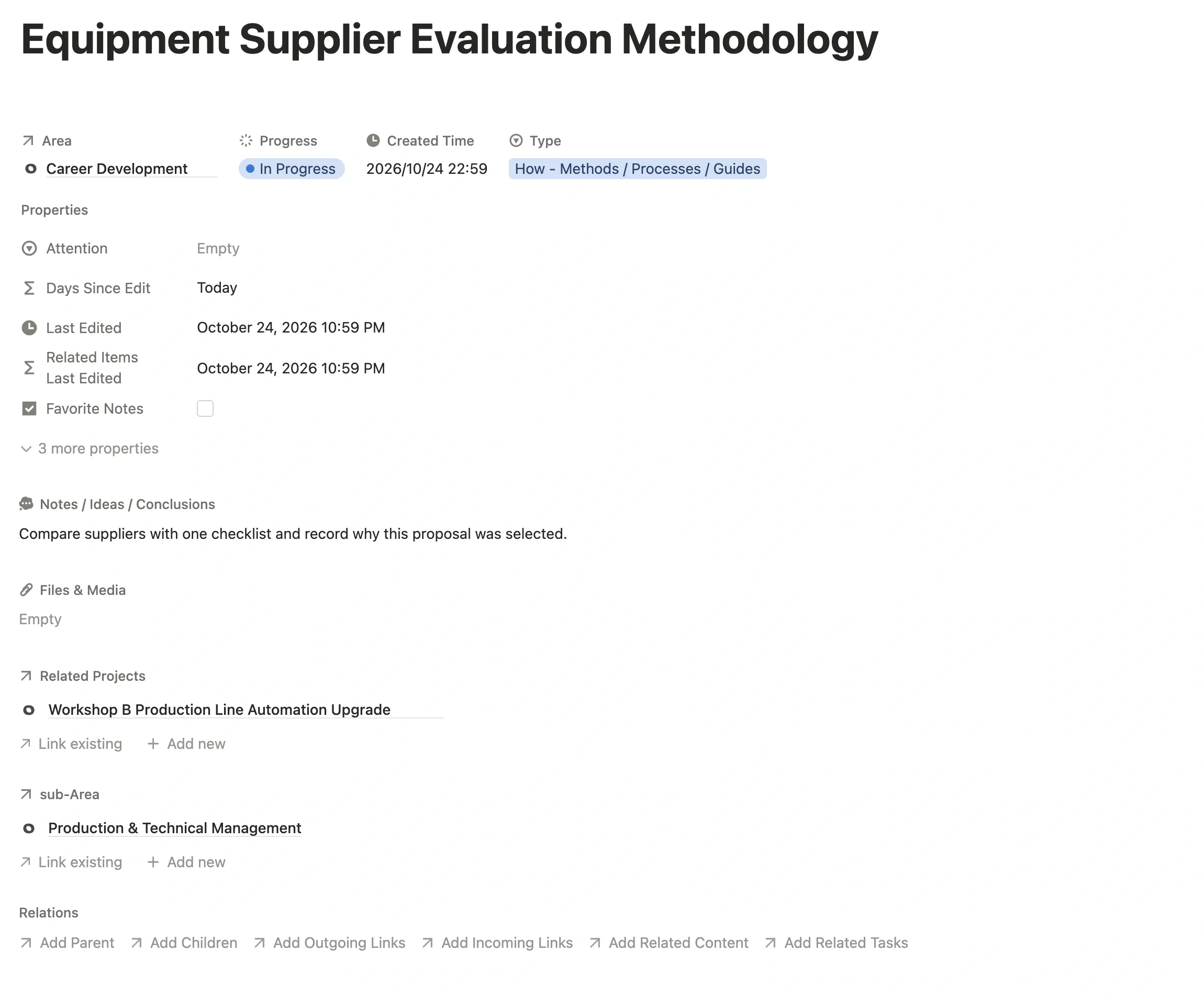This screenshot has width=1204, height=995.
Task: Click the Created Time value 2026/10/24 22:59
Action: tap(427, 169)
